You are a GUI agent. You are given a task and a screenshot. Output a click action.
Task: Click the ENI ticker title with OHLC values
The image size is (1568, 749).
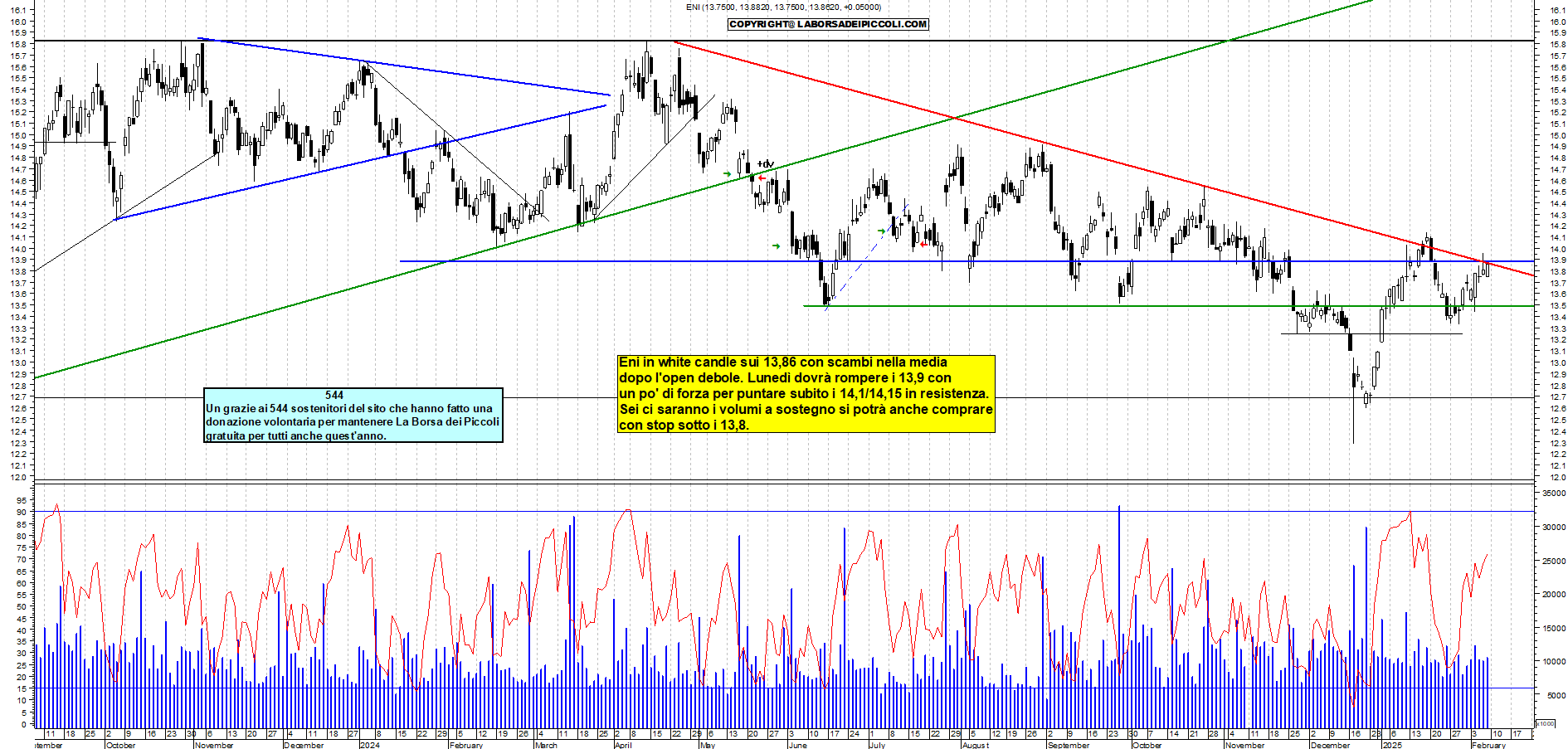click(783, 7)
